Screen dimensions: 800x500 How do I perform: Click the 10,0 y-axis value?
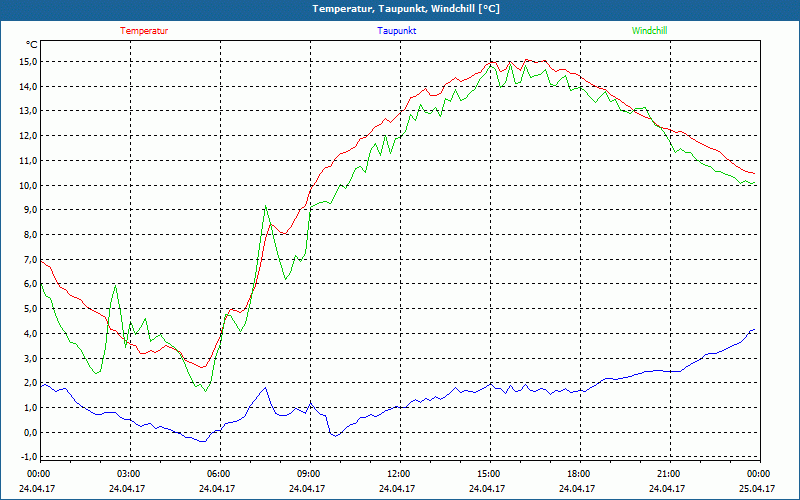click(27, 185)
